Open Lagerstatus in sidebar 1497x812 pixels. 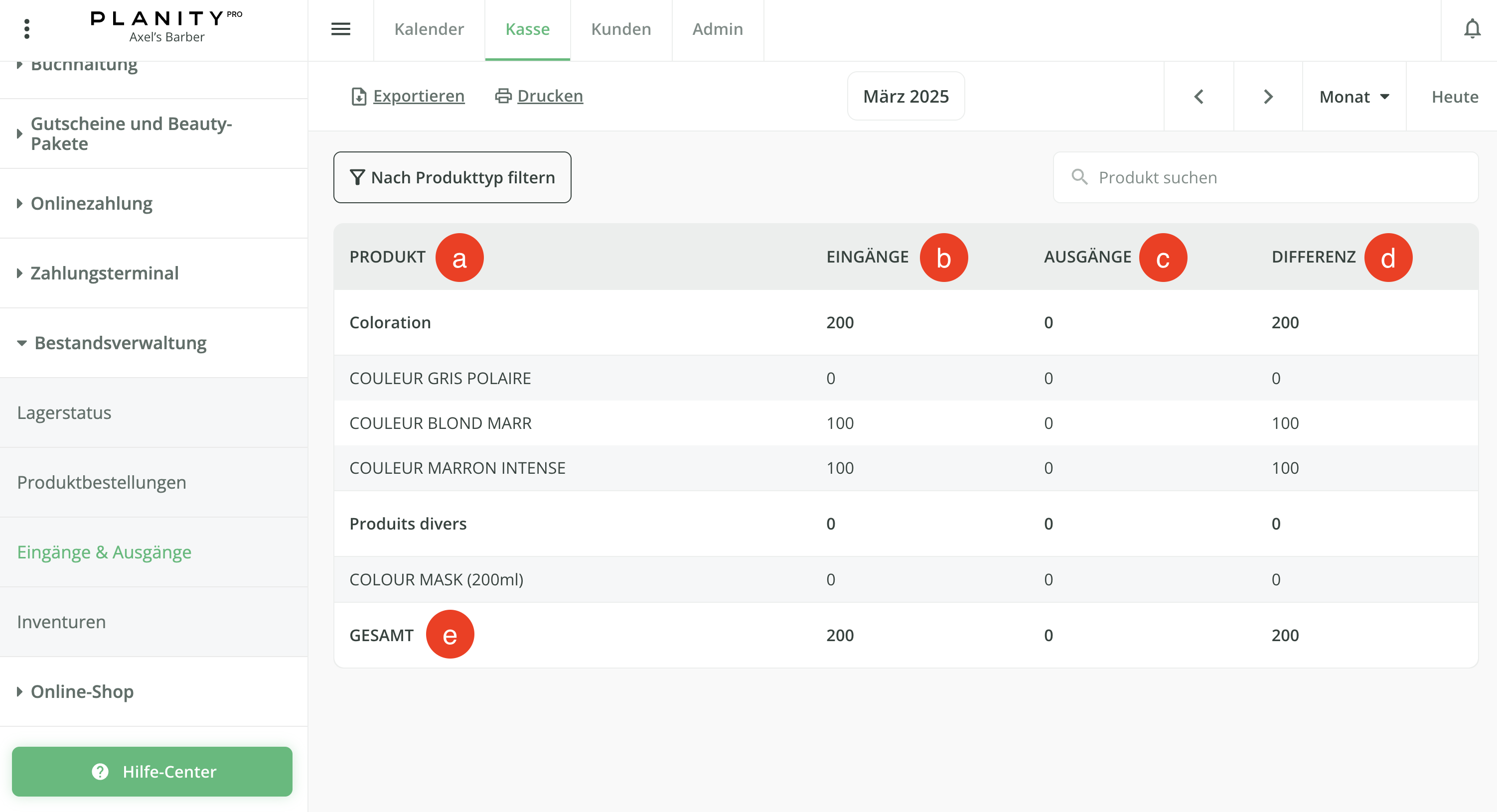pyautogui.click(x=64, y=412)
